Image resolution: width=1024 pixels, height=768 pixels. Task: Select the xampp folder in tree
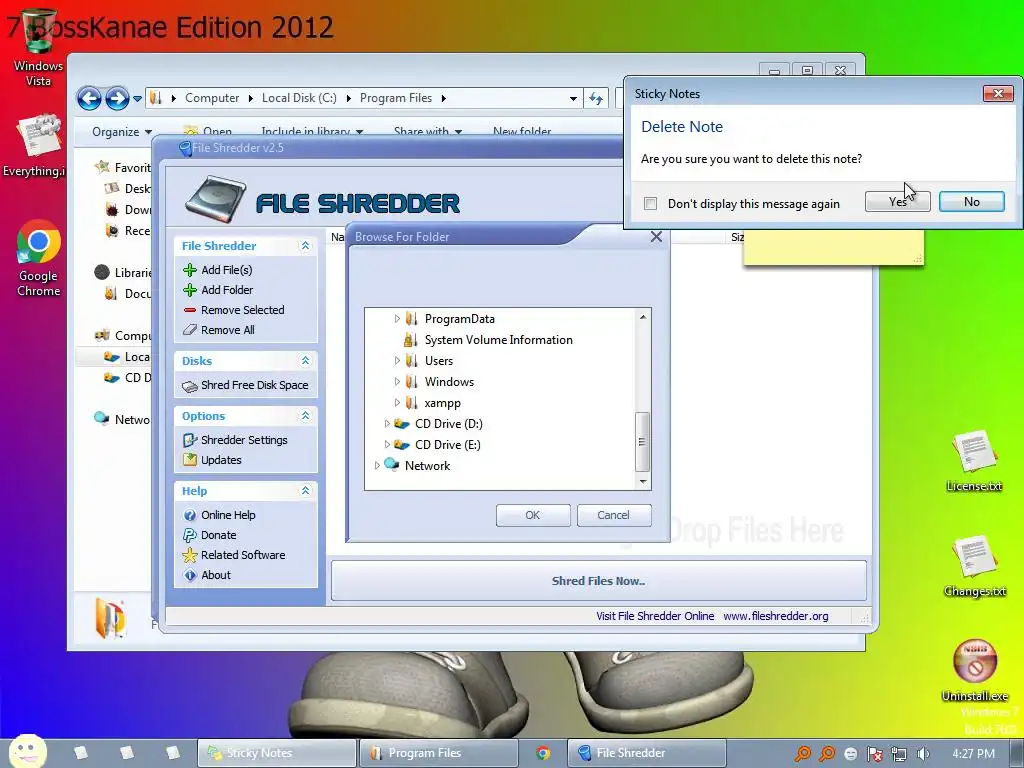pyautogui.click(x=442, y=403)
